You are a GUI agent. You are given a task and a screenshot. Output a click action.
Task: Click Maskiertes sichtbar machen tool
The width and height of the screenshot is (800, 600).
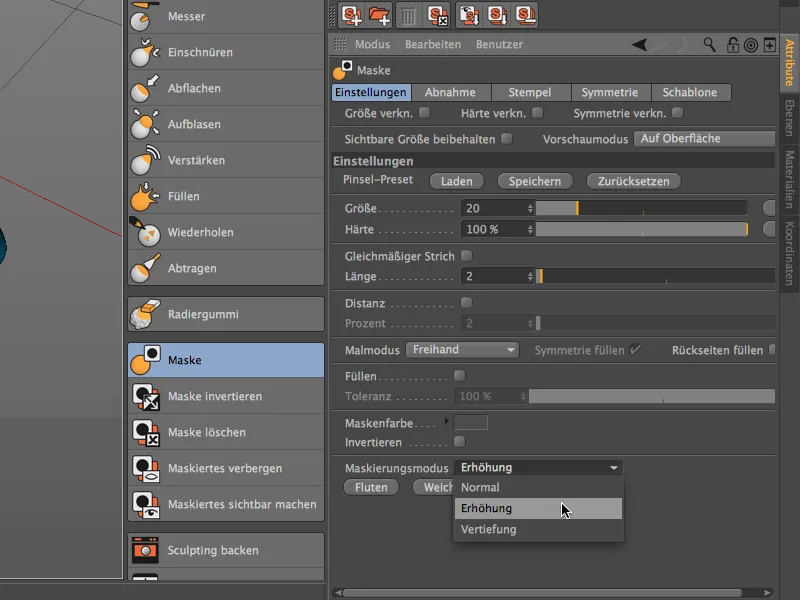[226, 504]
